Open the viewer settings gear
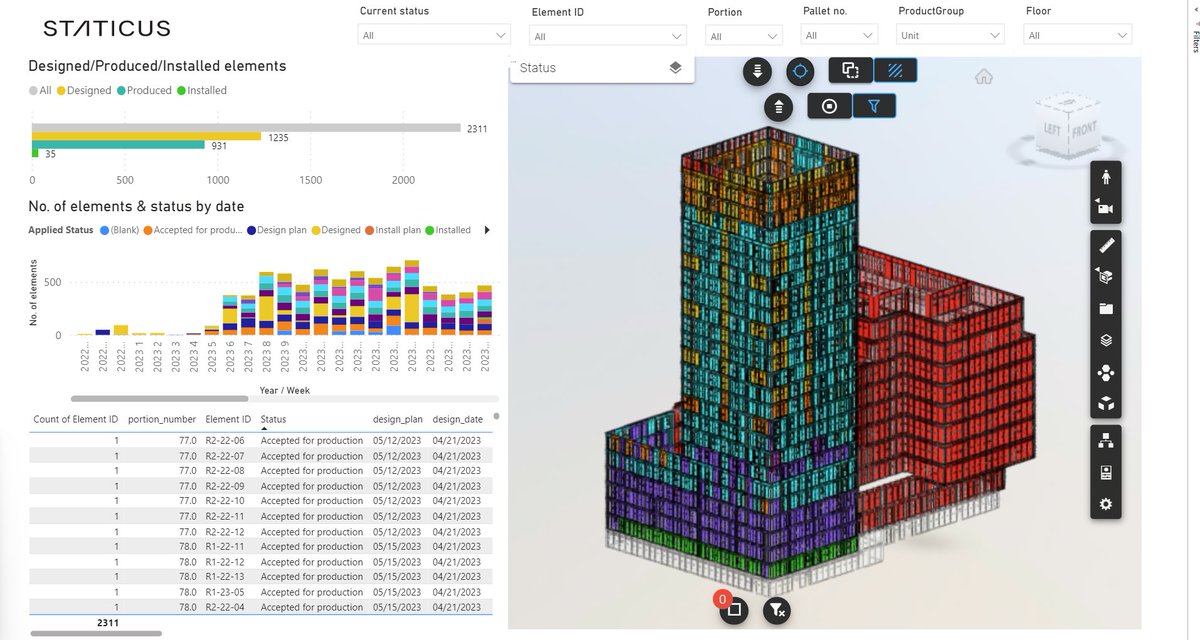Image resolution: width=1200 pixels, height=640 pixels. click(1105, 503)
